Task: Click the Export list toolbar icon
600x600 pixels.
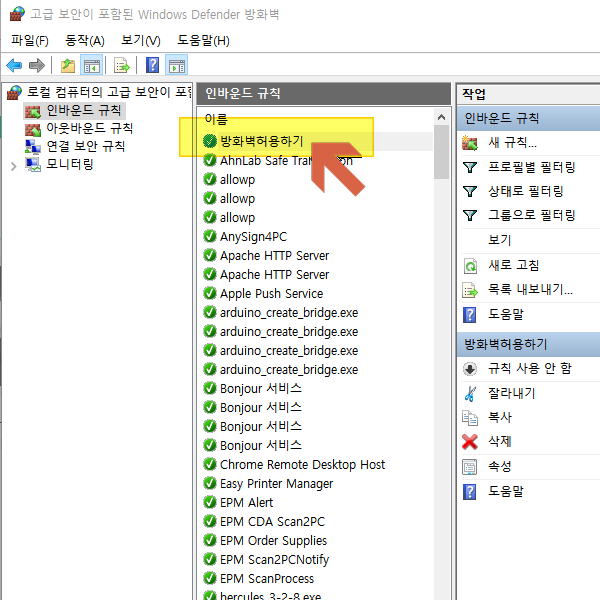Action: click(122, 65)
